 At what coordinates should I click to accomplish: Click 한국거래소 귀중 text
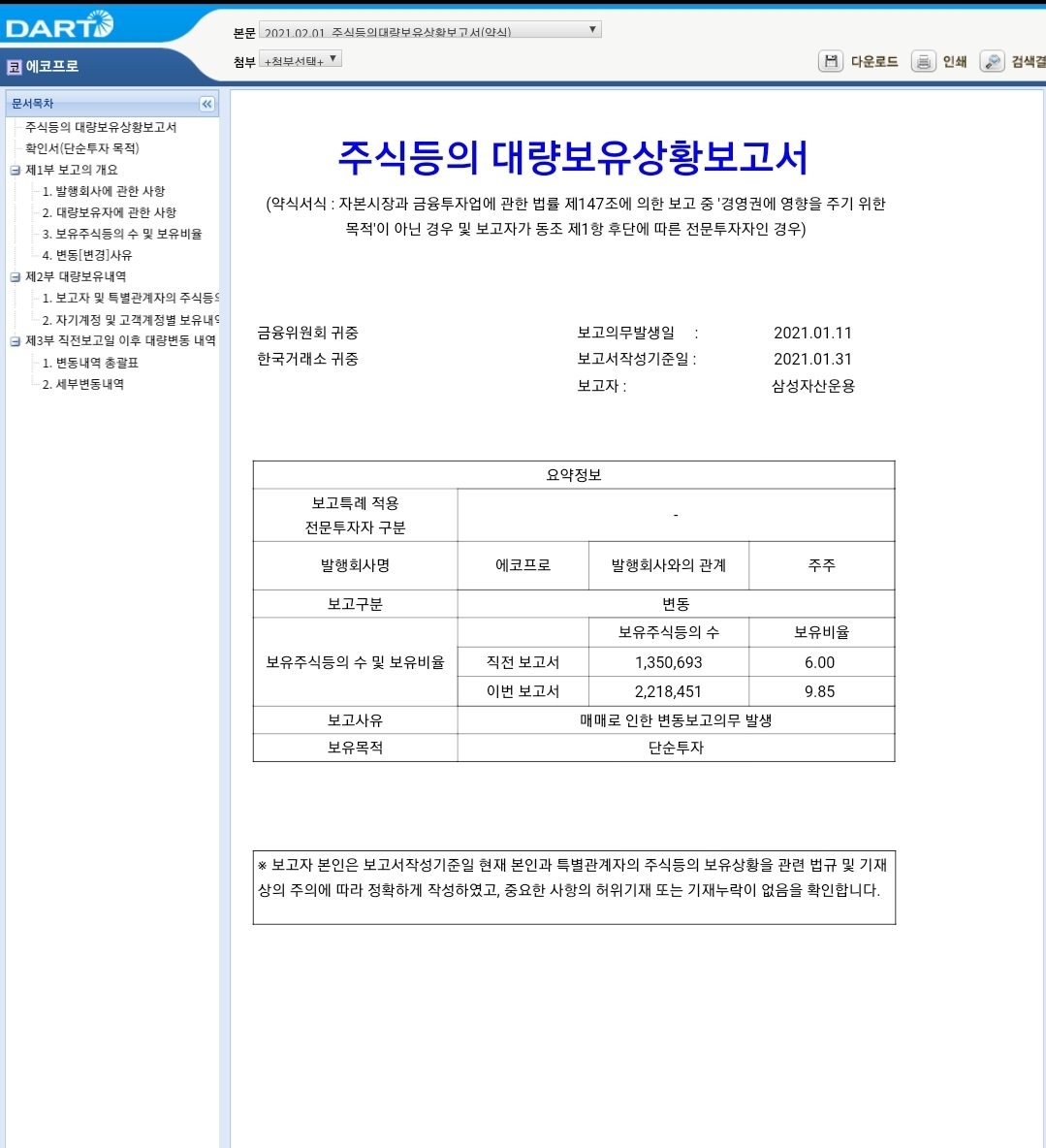[x=307, y=359]
